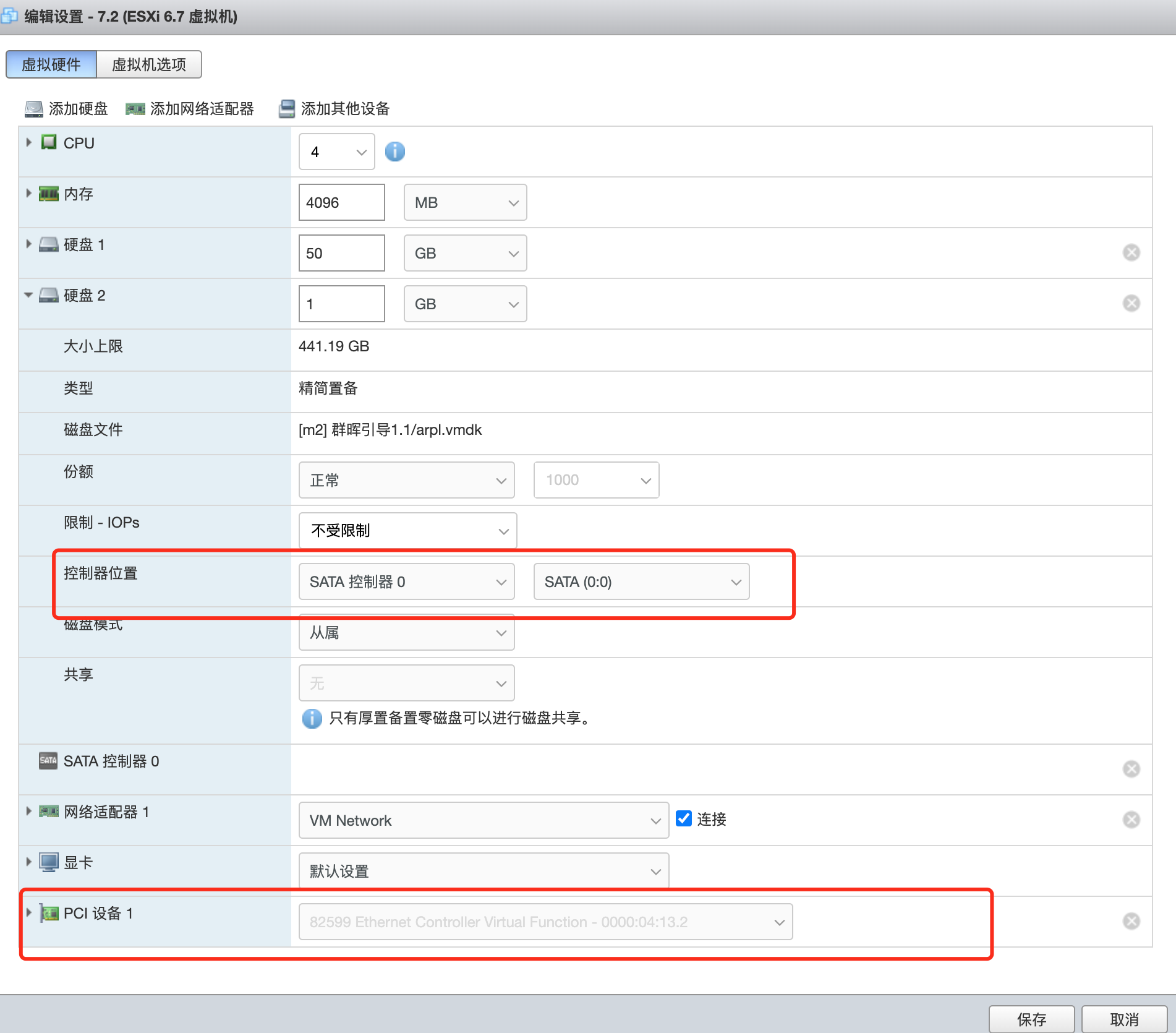The height and width of the screenshot is (1033, 1176).
Task: Click the info icon under 共享 dropdown
Action: pos(312,719)
